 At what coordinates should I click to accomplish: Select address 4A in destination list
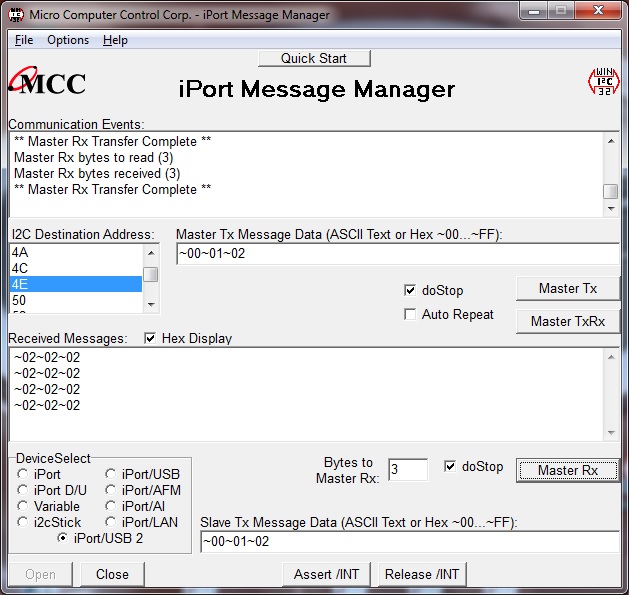(x=76, y=252)
